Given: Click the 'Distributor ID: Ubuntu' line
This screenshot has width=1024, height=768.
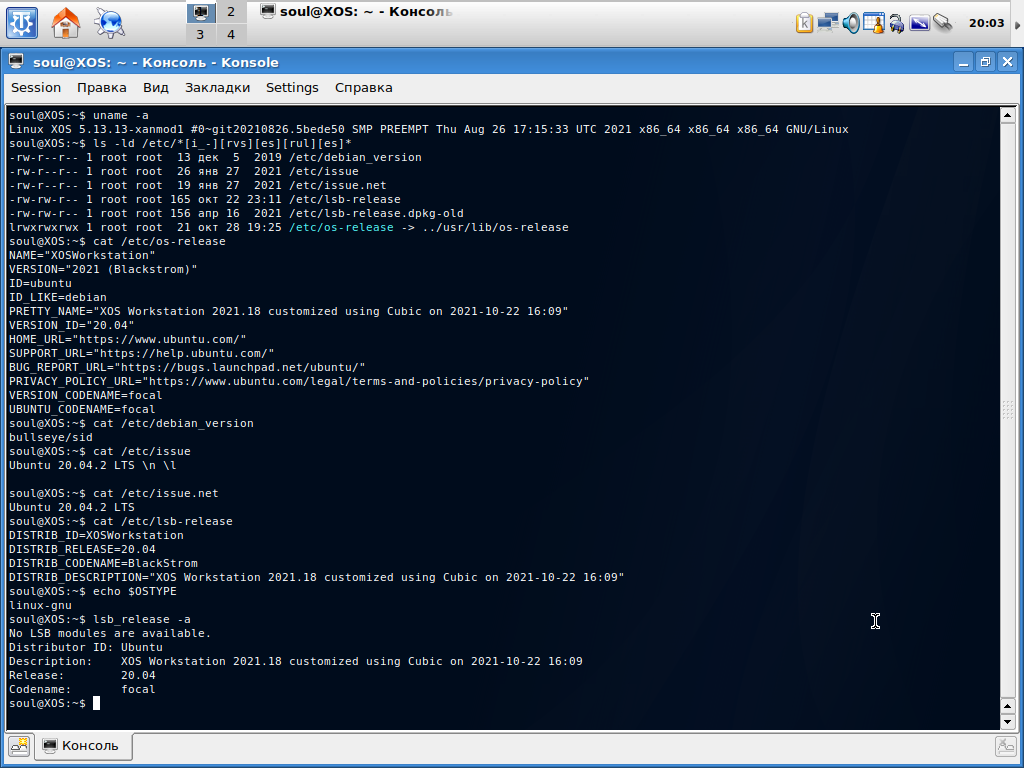Looking at the screenshot, I should tap(86, 647).
